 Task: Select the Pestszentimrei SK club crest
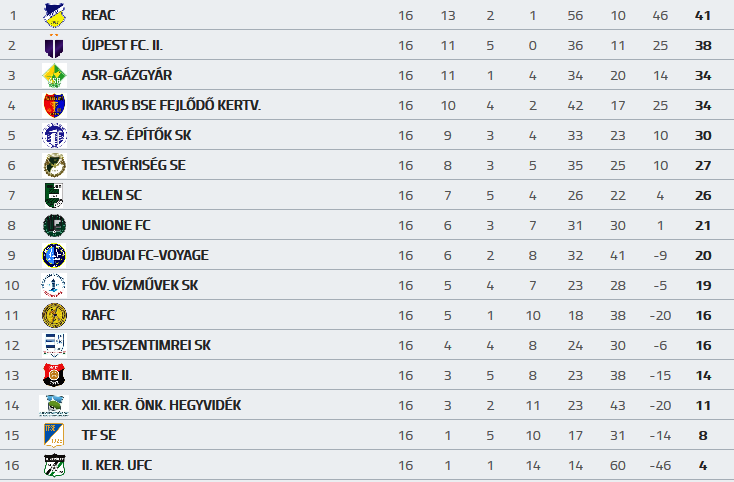(53, 345)
